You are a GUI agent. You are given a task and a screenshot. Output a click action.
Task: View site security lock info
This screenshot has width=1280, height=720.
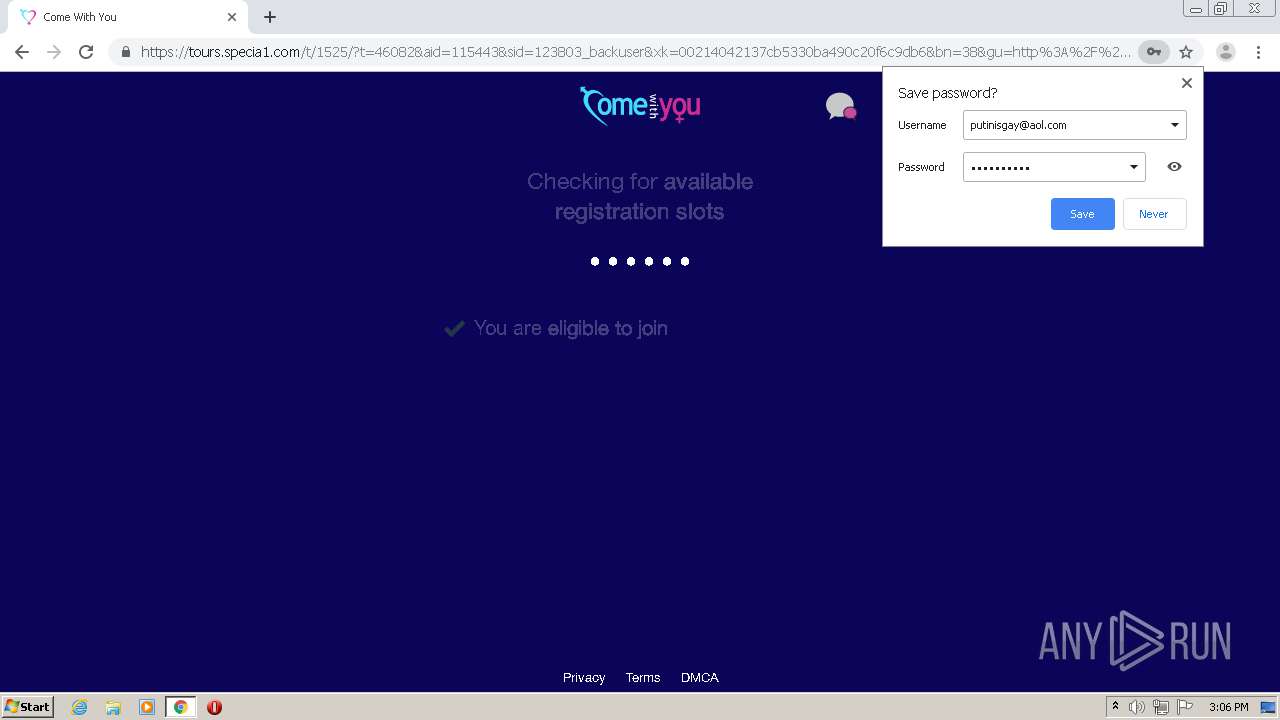(x=126, y=52)
